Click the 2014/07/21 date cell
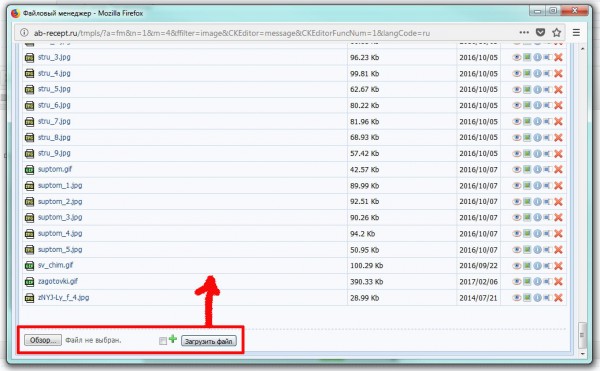600x371 pixels. [478, 298]
